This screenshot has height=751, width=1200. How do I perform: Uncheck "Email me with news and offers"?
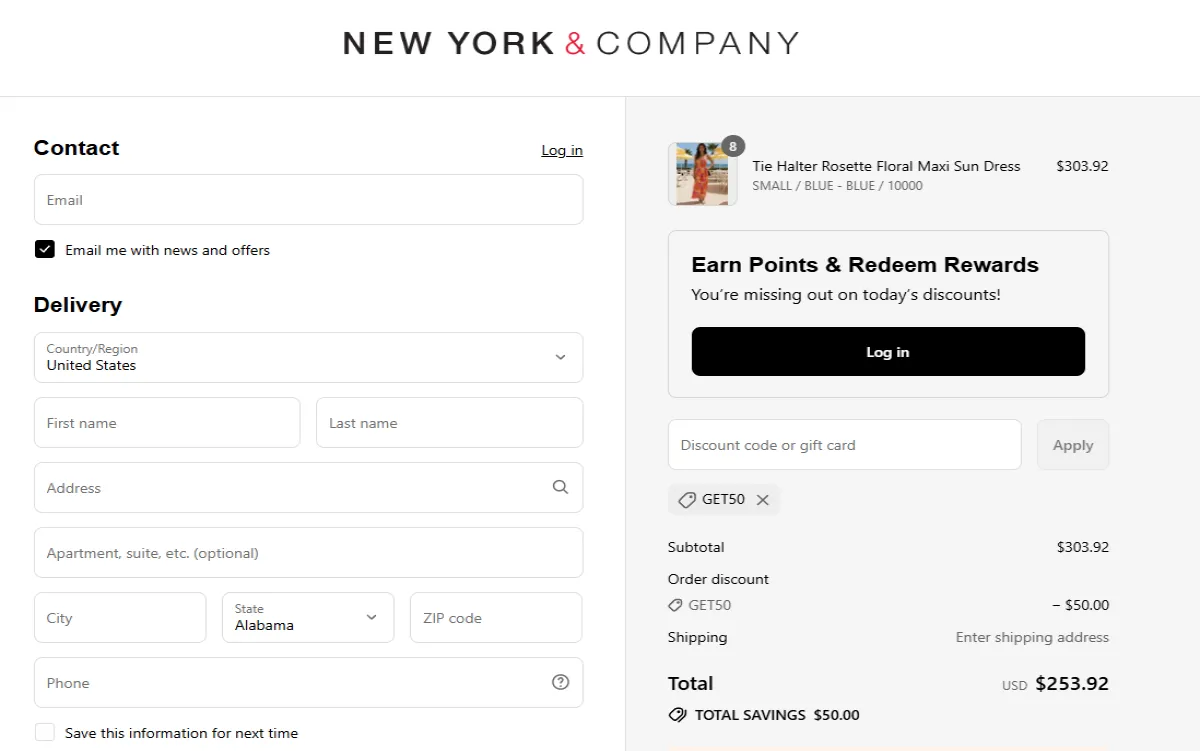(45, 249)
